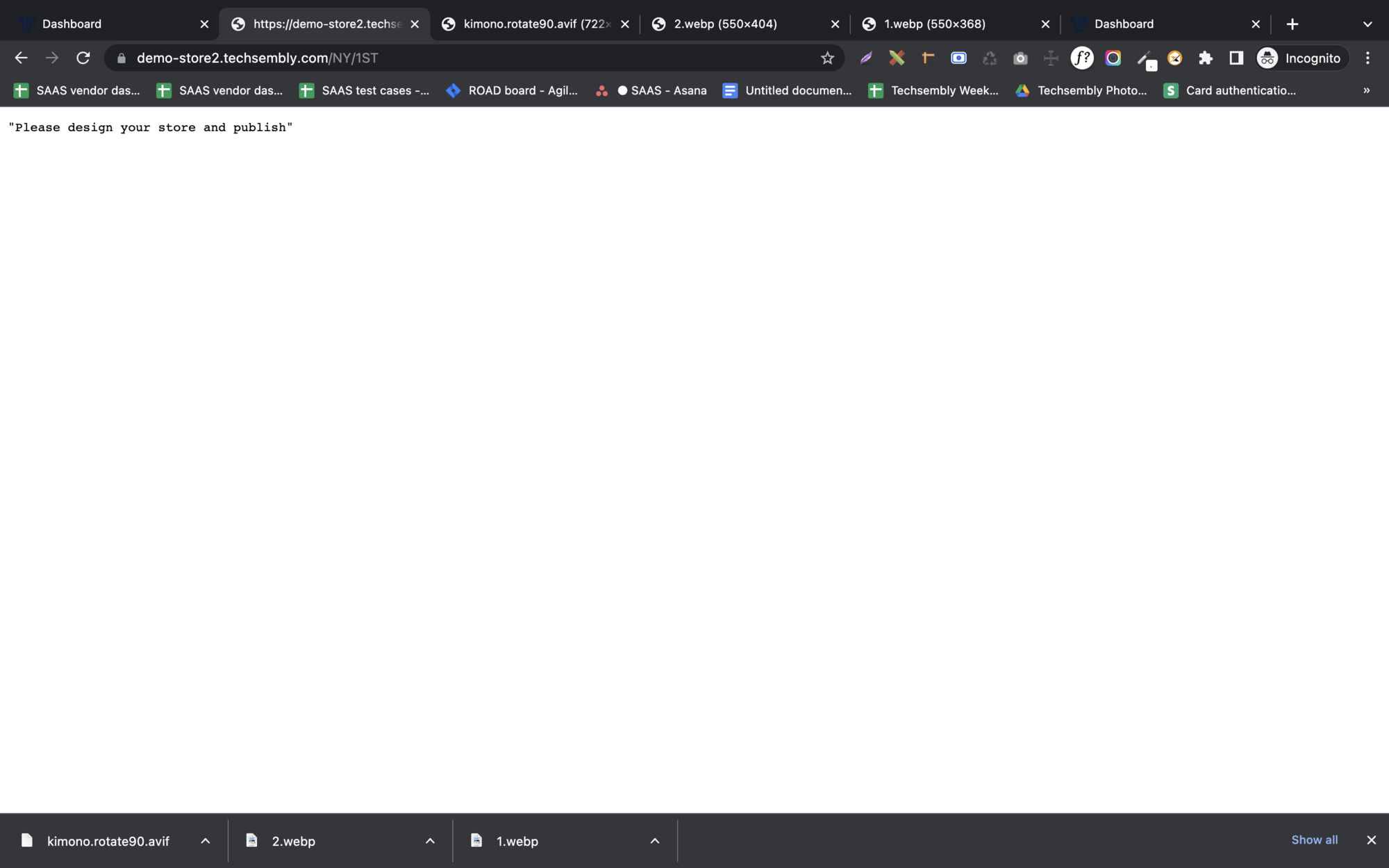
Task: Switch to the 2.webp tab
Action: (726, 24)
